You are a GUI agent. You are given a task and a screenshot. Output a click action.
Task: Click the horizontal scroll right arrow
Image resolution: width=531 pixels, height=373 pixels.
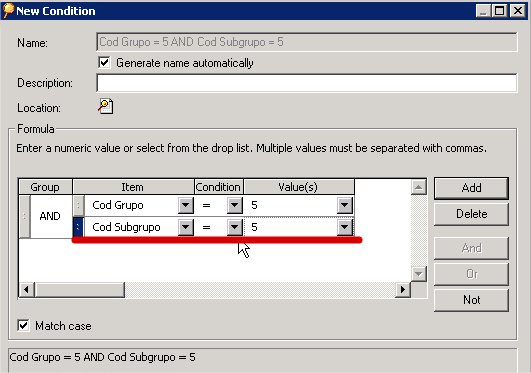click(403, 290)
